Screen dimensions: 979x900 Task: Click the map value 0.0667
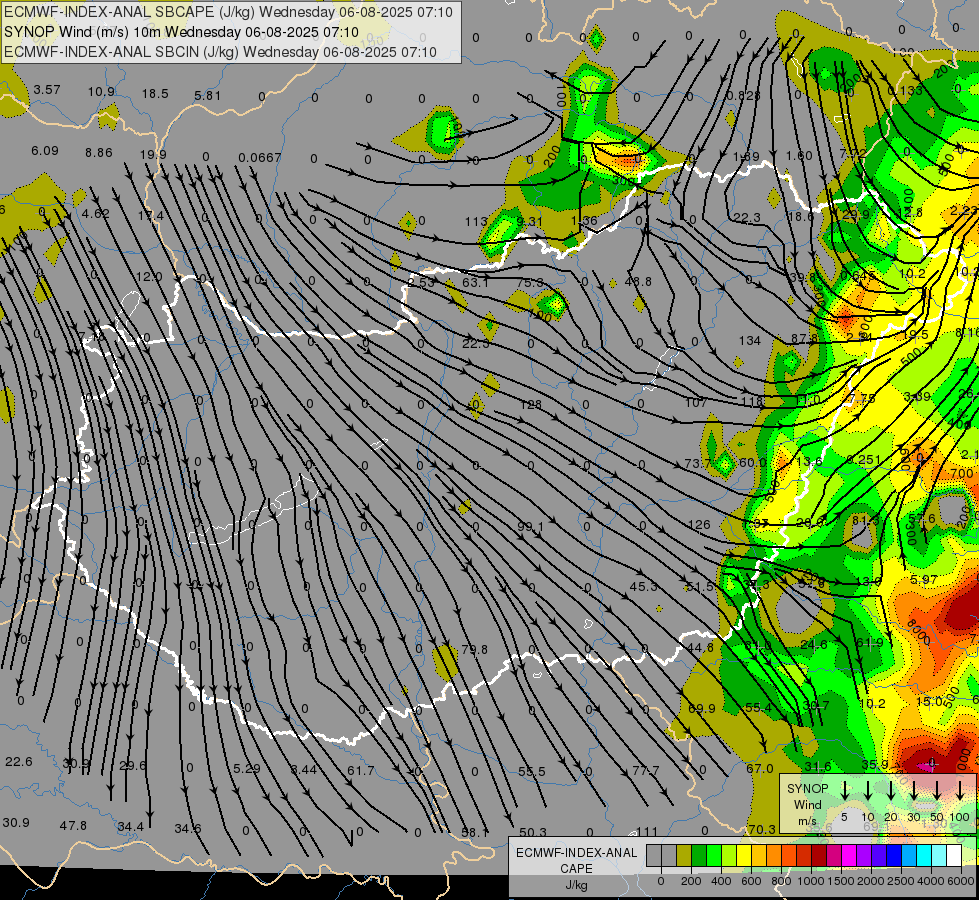pos(260,158)
